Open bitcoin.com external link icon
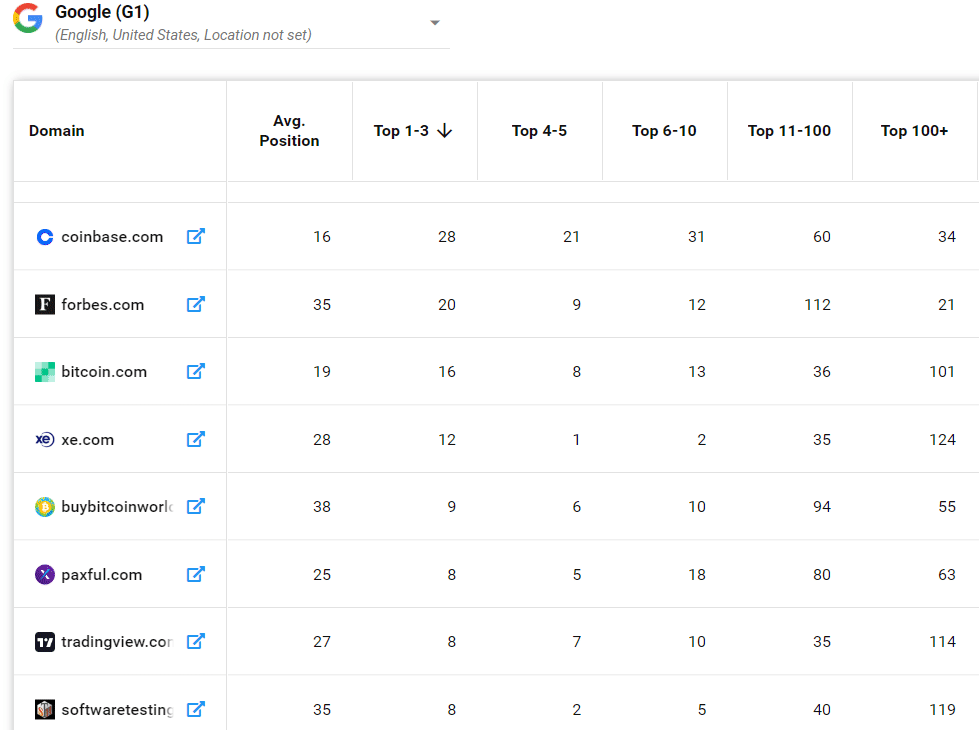Viewport: 979px width, 730px height. 195,372
